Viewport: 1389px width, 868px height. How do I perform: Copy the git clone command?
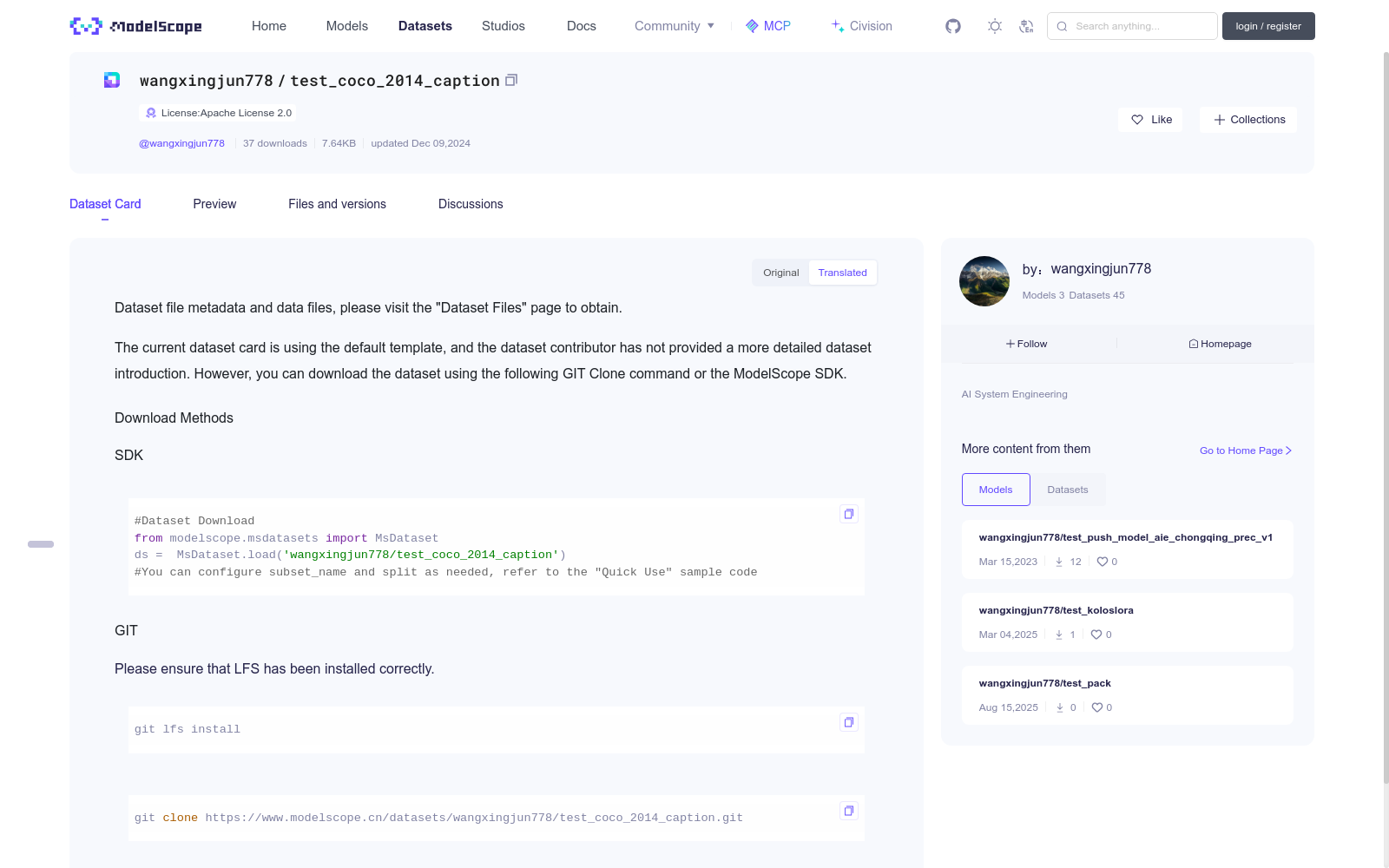[849, 811]
